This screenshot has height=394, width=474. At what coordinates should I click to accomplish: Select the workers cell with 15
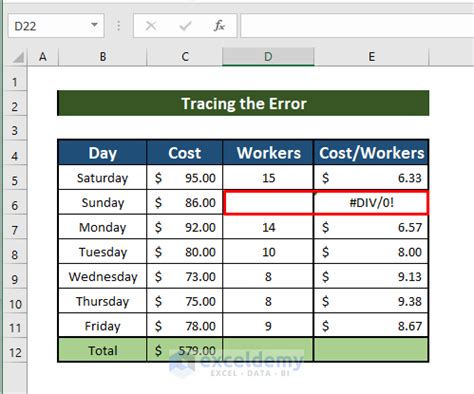click(x=268, y=178)
